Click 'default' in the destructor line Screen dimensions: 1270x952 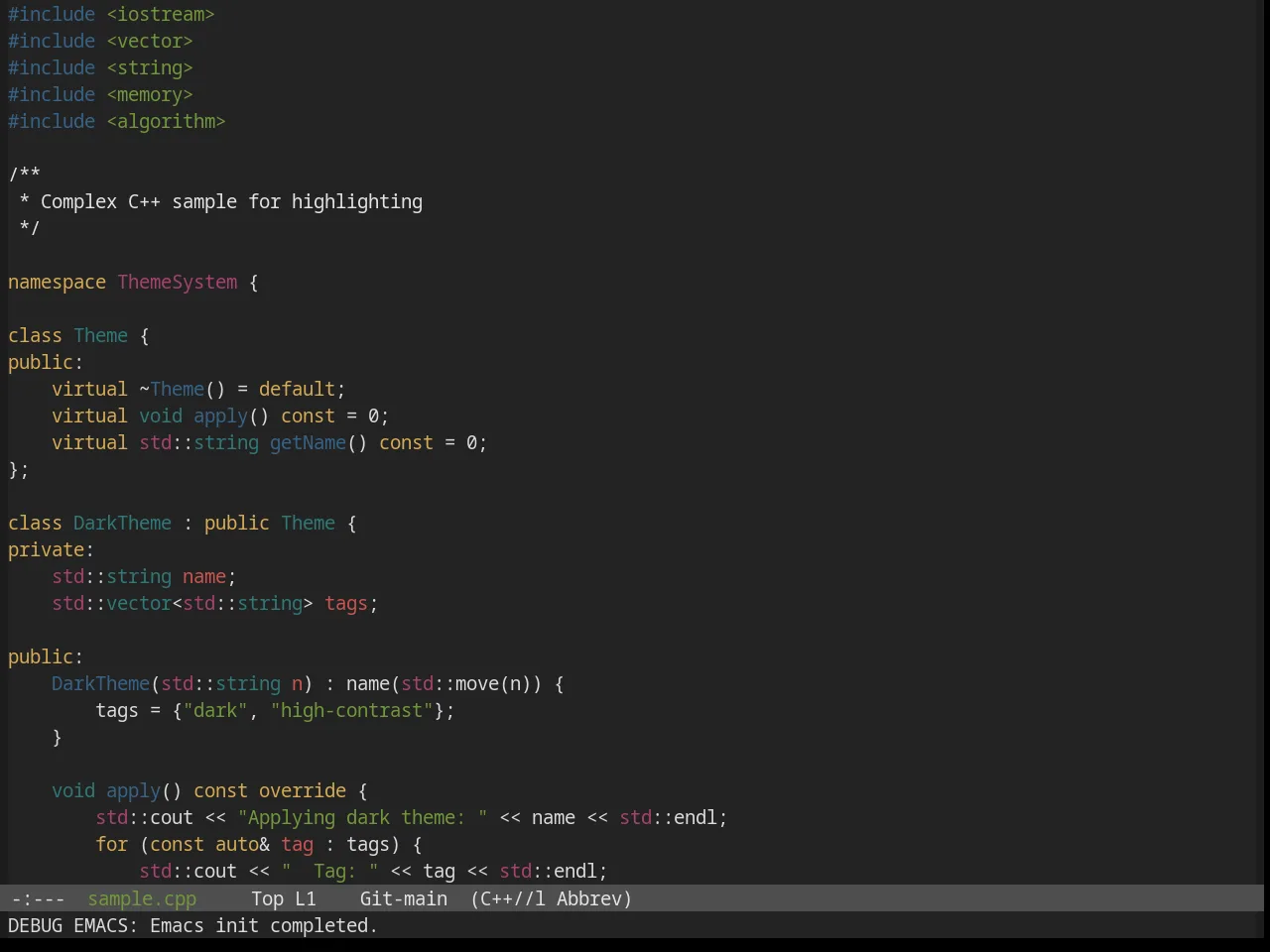297,389
